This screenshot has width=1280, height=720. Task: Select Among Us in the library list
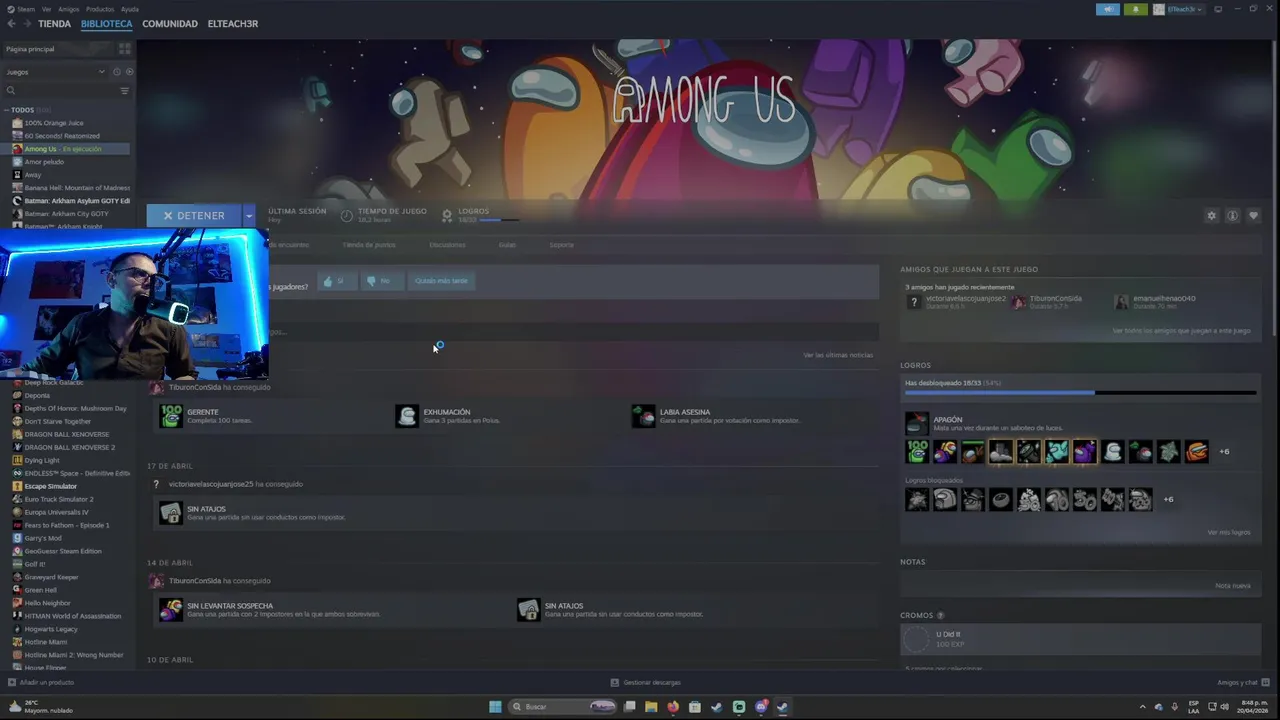pos(66,149)
